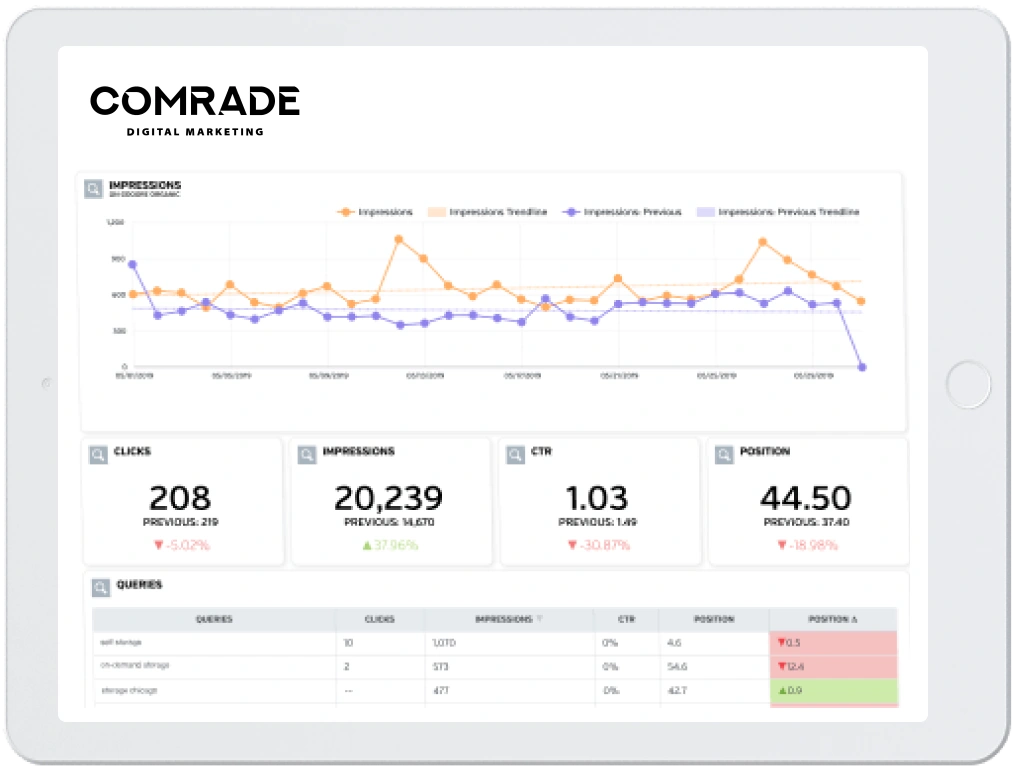Click the orange Impressions Trendline color swatch
Image resolution: width=1012 pixels, height=766 pixels.
click(437, 211)
